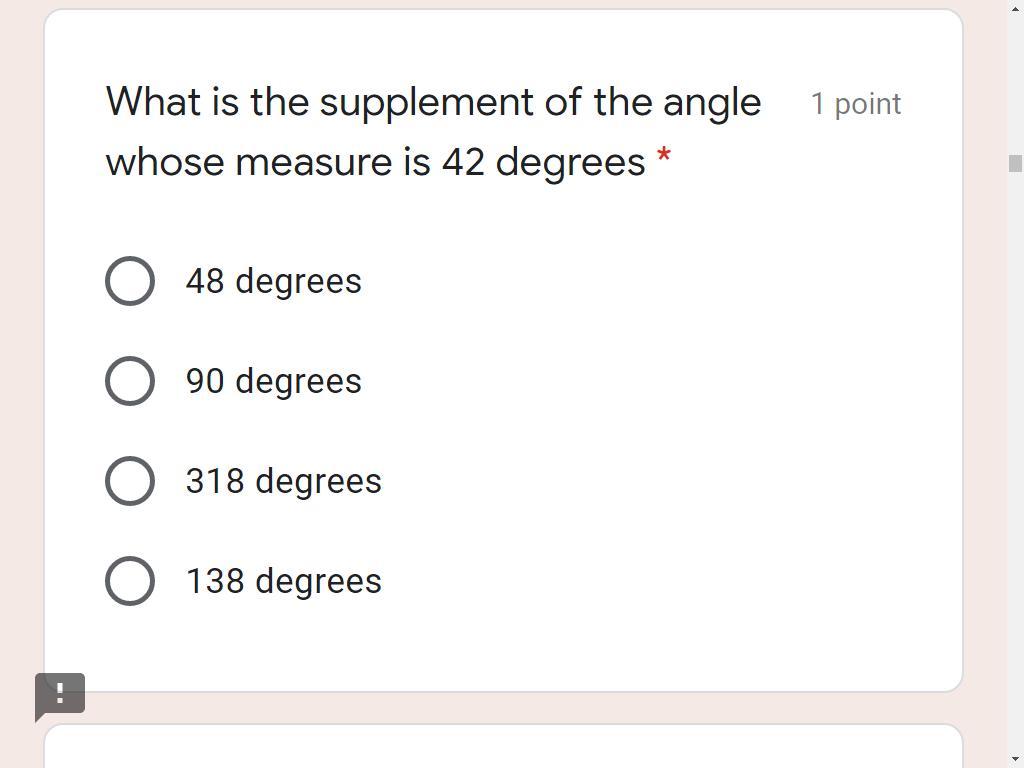Screen dimensions: 1024x768
Task: Click the red required asterisk
Action: pos(663,157)
